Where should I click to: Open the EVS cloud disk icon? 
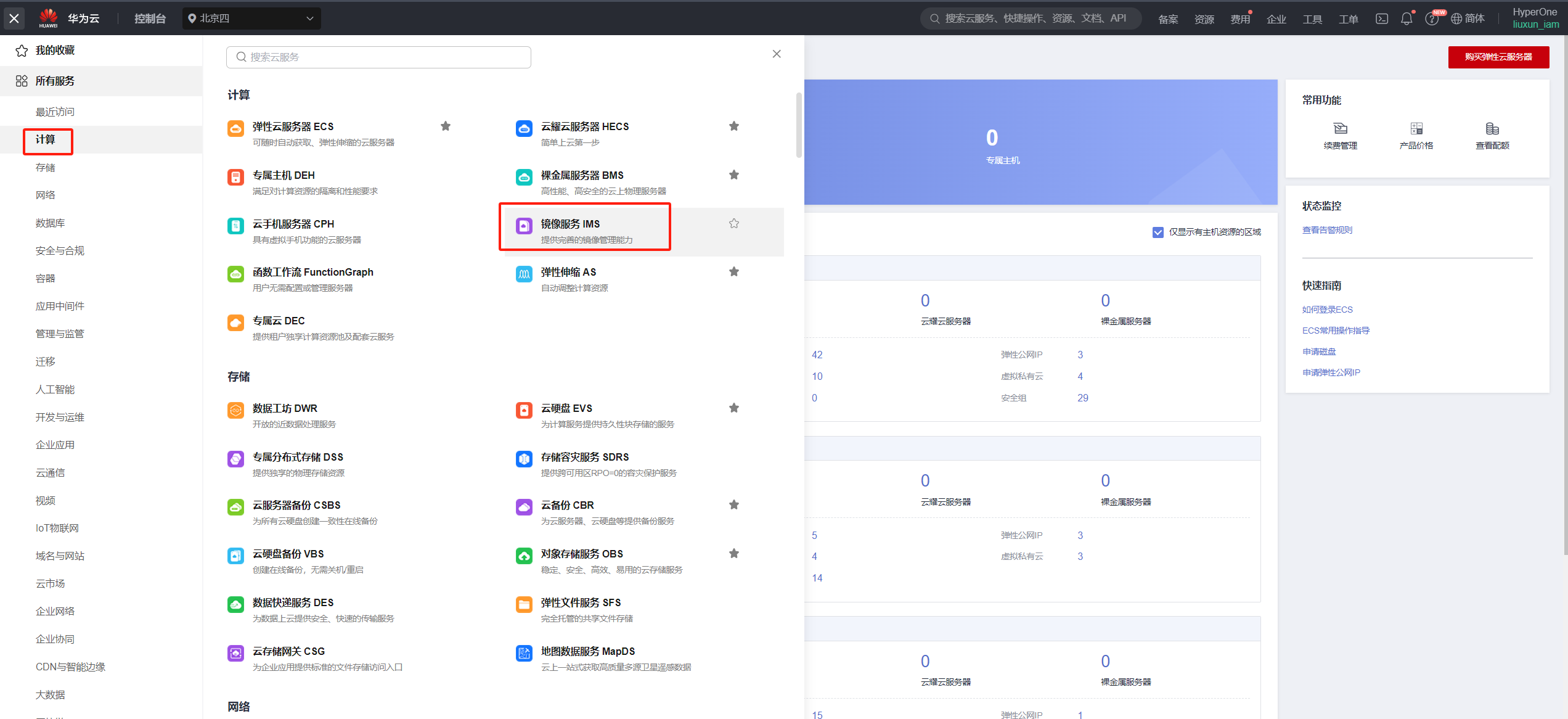[x=524, y=410]
